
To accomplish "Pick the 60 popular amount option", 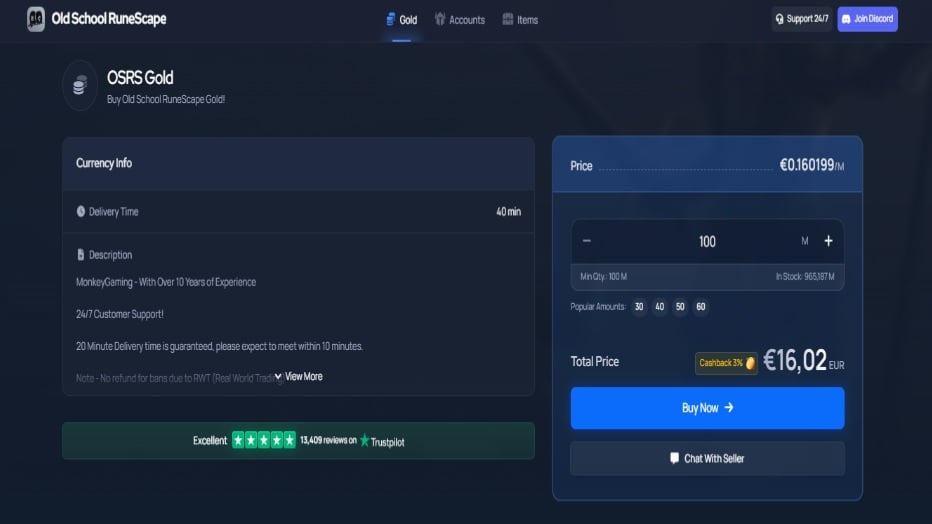I will click(x=701, y=307).
